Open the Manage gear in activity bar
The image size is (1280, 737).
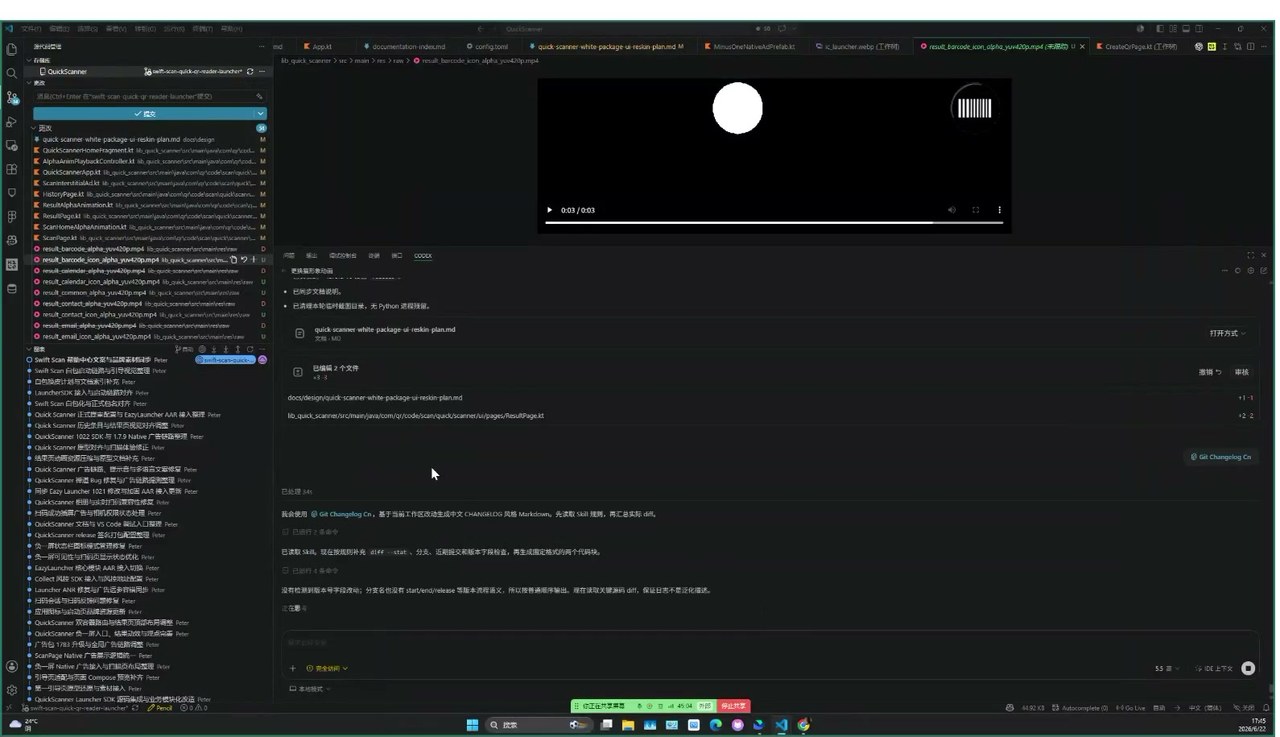click(12, 690)
